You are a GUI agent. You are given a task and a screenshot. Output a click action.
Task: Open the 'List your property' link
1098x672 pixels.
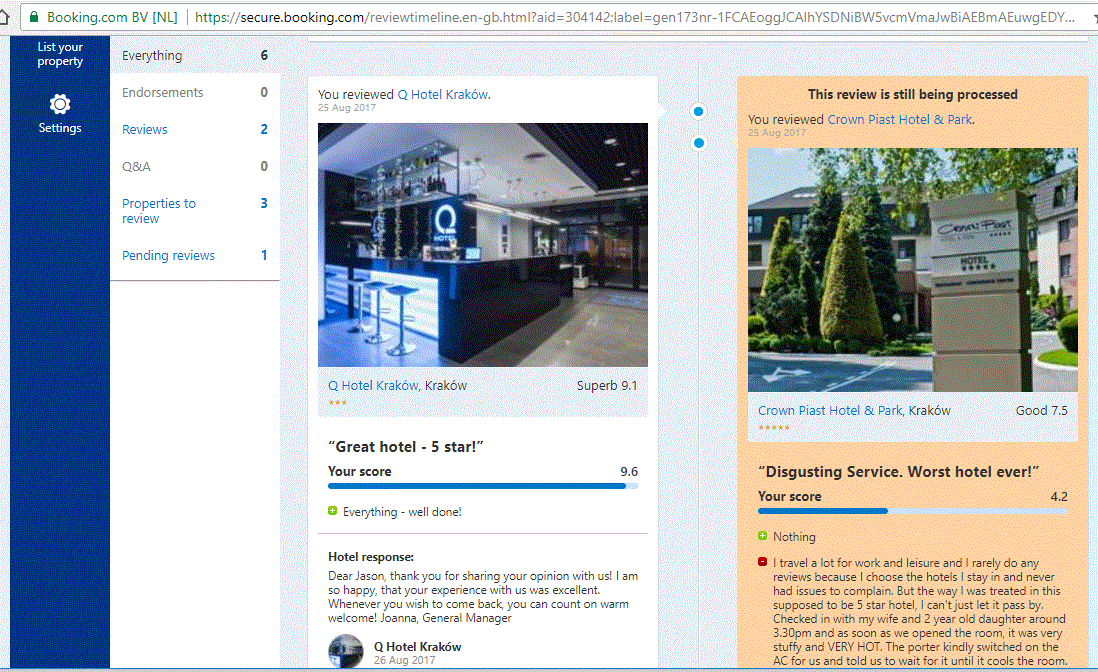pos(60,54)
